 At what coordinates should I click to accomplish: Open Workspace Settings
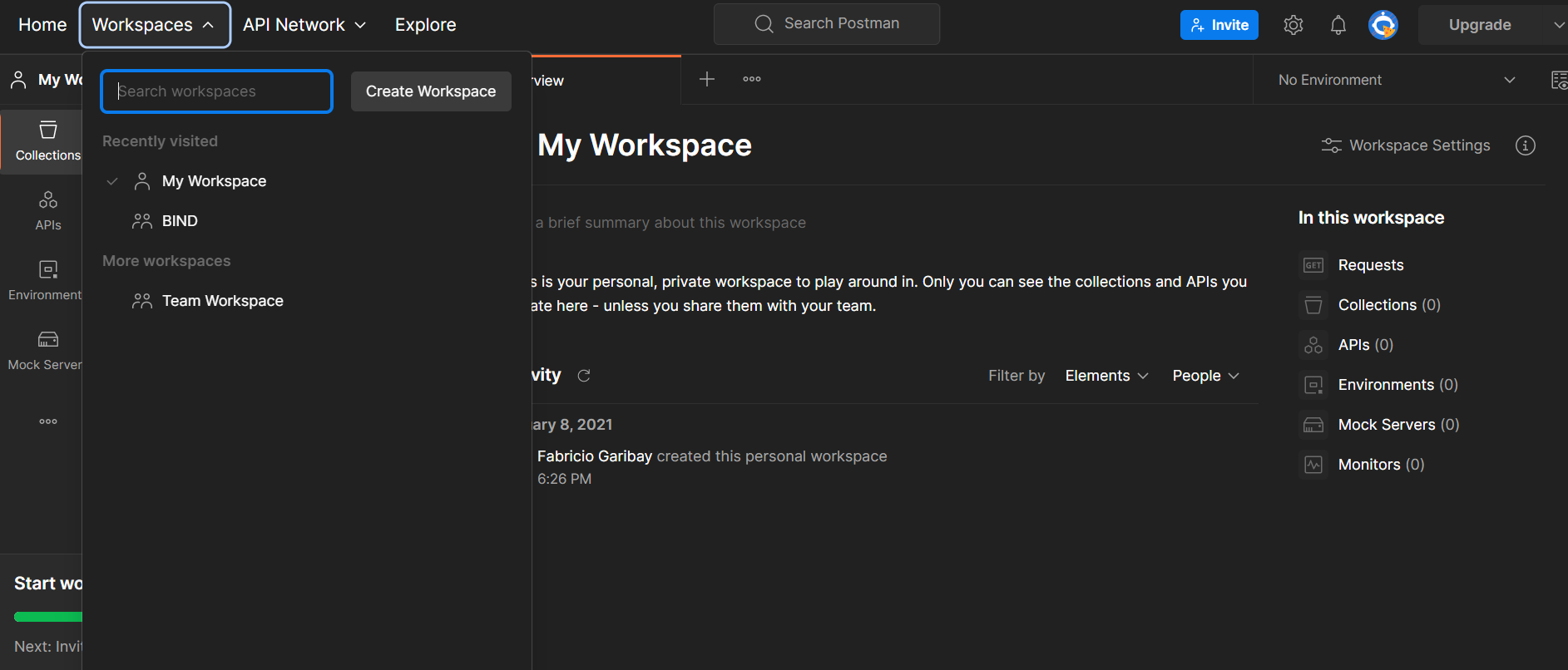pyautogui.click(x=1406, y=145)
